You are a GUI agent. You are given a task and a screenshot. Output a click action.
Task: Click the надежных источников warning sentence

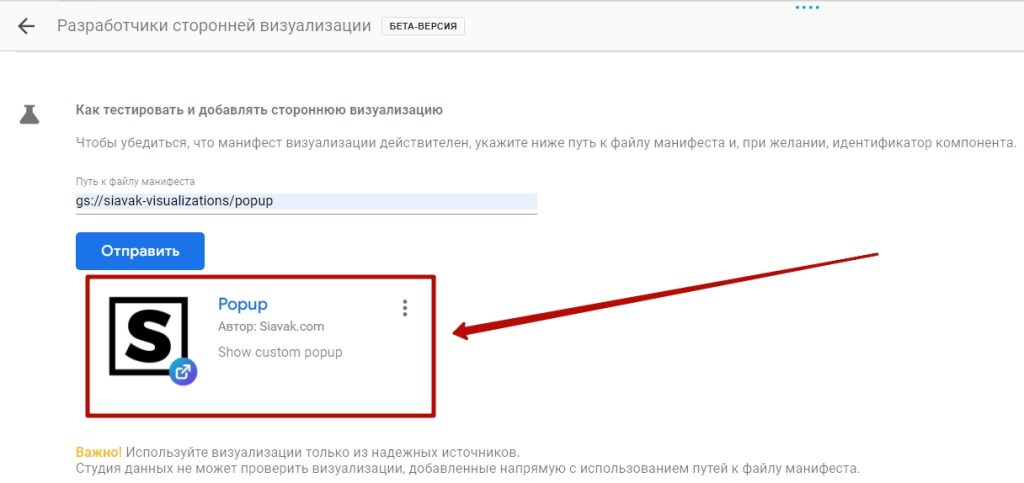tap(323, 452)
